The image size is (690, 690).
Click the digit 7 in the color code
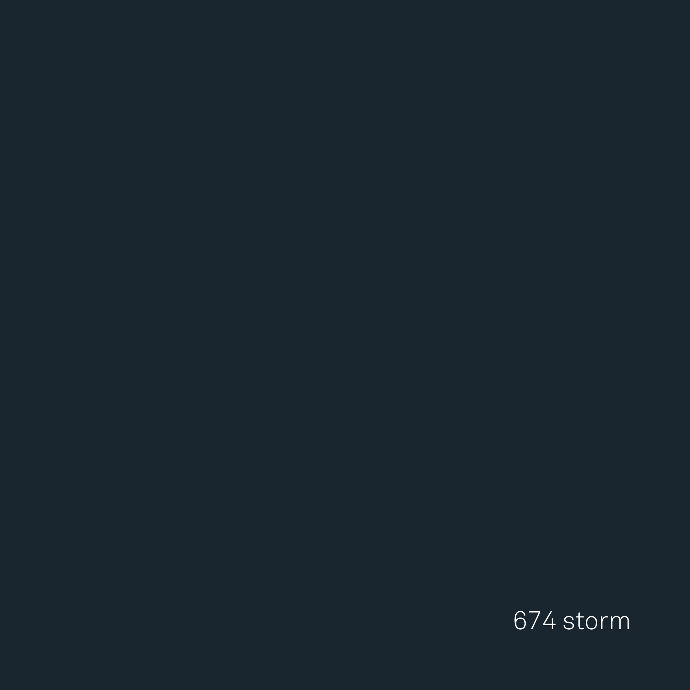pos(534,620)
